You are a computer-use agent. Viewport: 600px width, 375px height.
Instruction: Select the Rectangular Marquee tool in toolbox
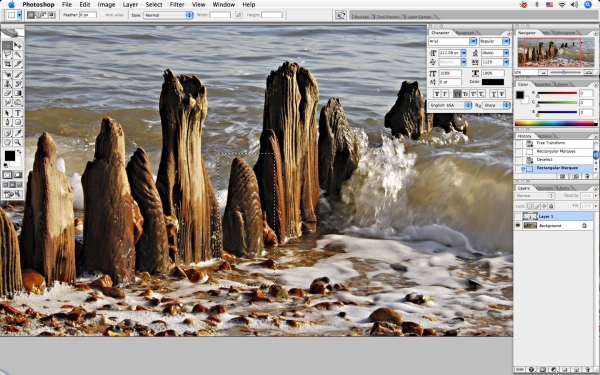click(x=7, y=46)
